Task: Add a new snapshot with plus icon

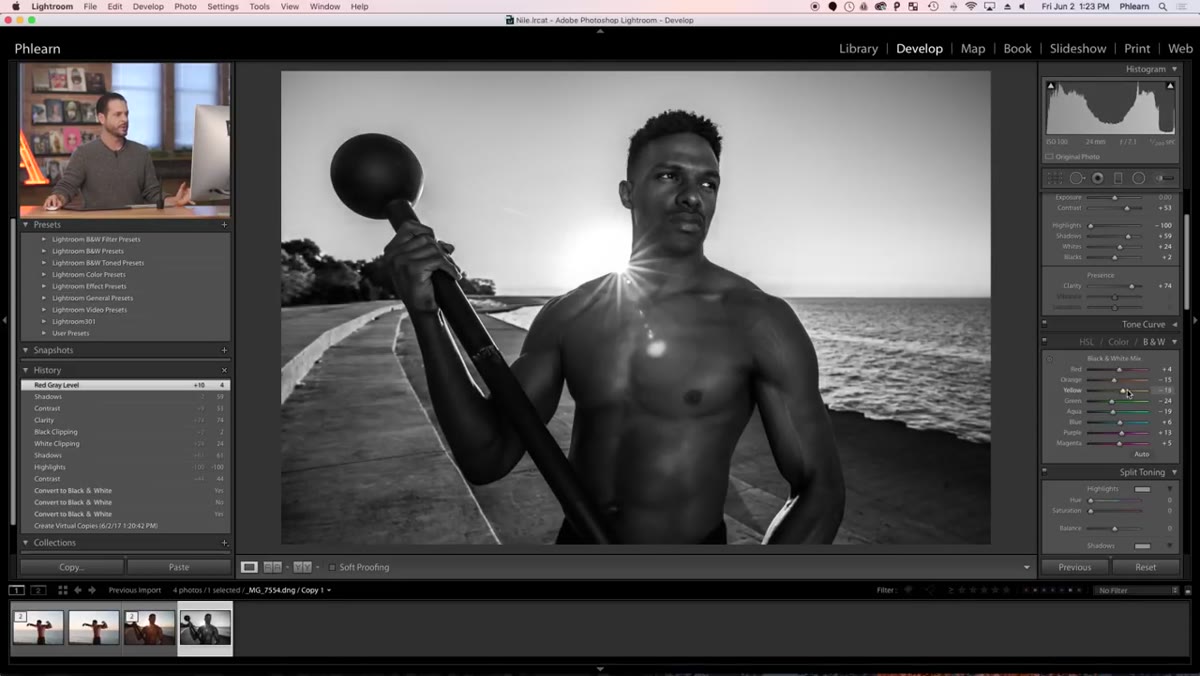Action: tap(224, 350)
